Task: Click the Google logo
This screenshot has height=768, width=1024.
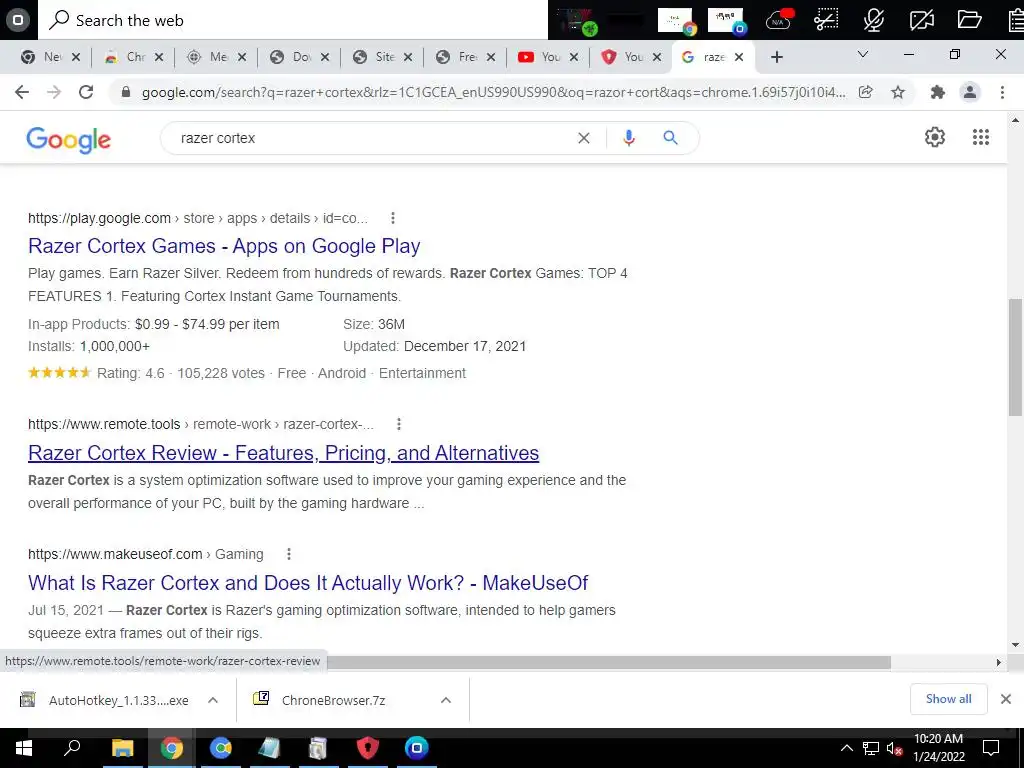Action: (69, 139)
